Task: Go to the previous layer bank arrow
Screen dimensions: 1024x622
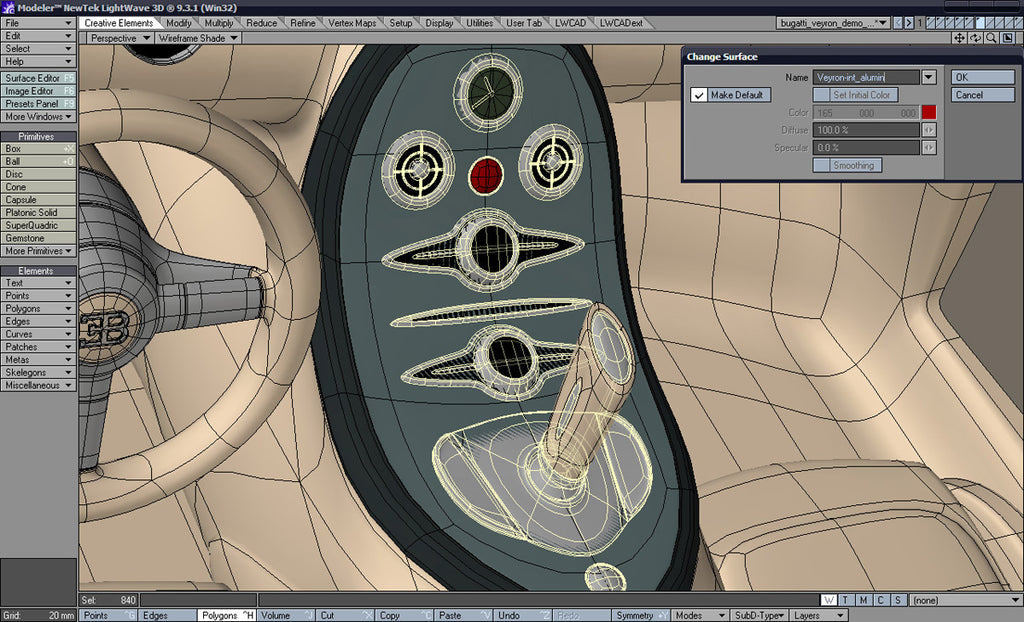Action: click(x=896, y=23)
